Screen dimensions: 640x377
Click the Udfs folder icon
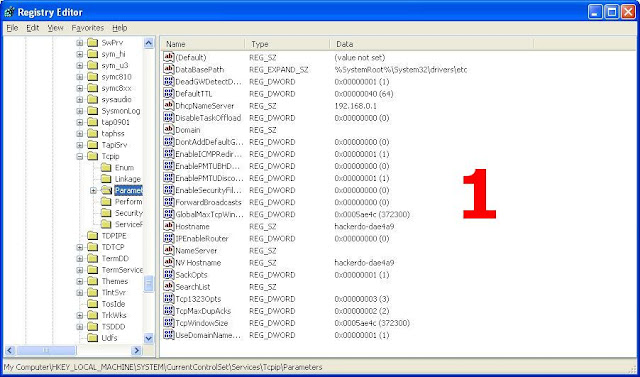click(x=93, y=338)
